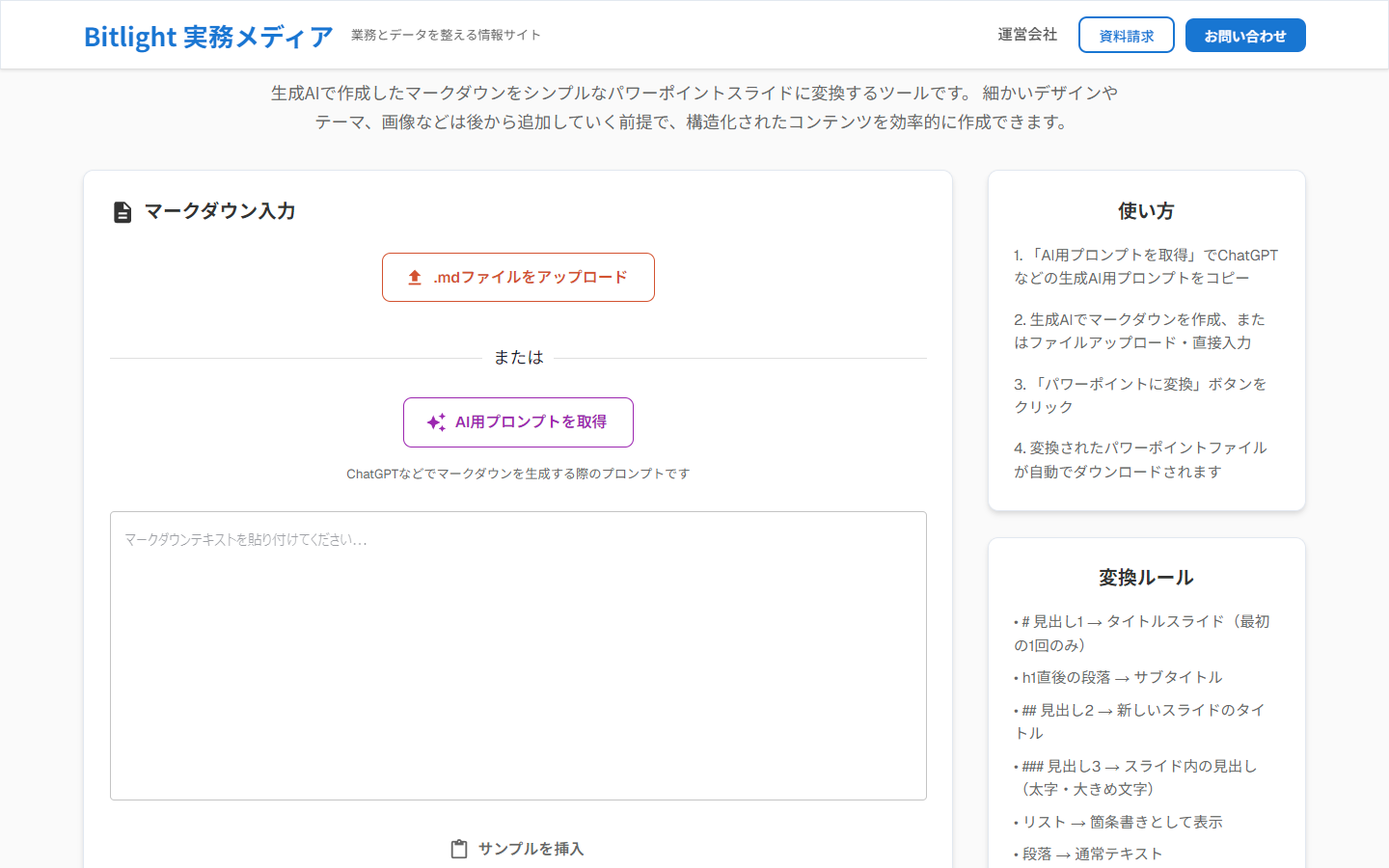Click the 段落 → 通常テキスト rule
Viewport: 1389px width, 868px height.
click(1088, 854)
